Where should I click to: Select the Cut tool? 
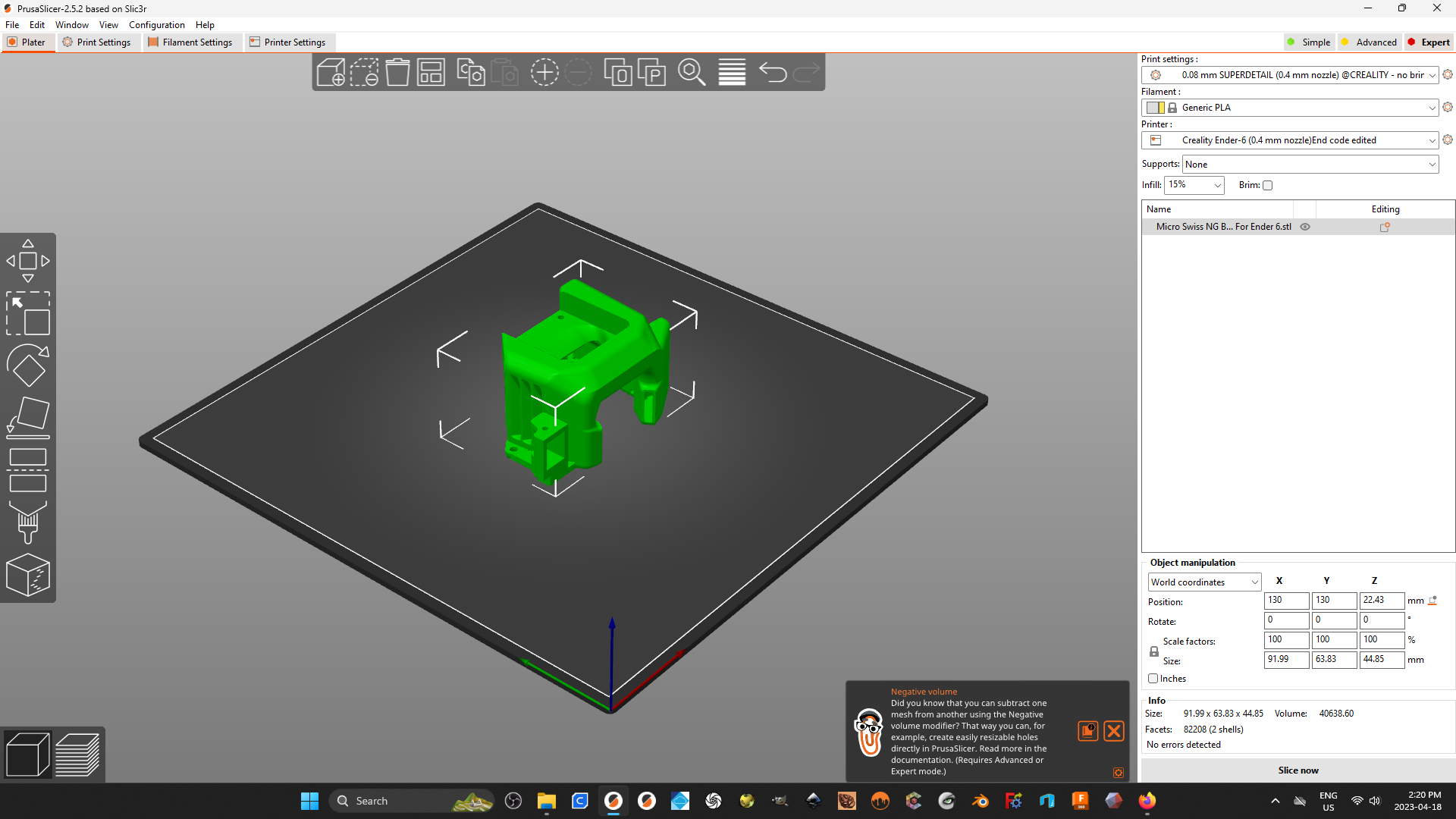pyautogui.click(x=28, y=470)
